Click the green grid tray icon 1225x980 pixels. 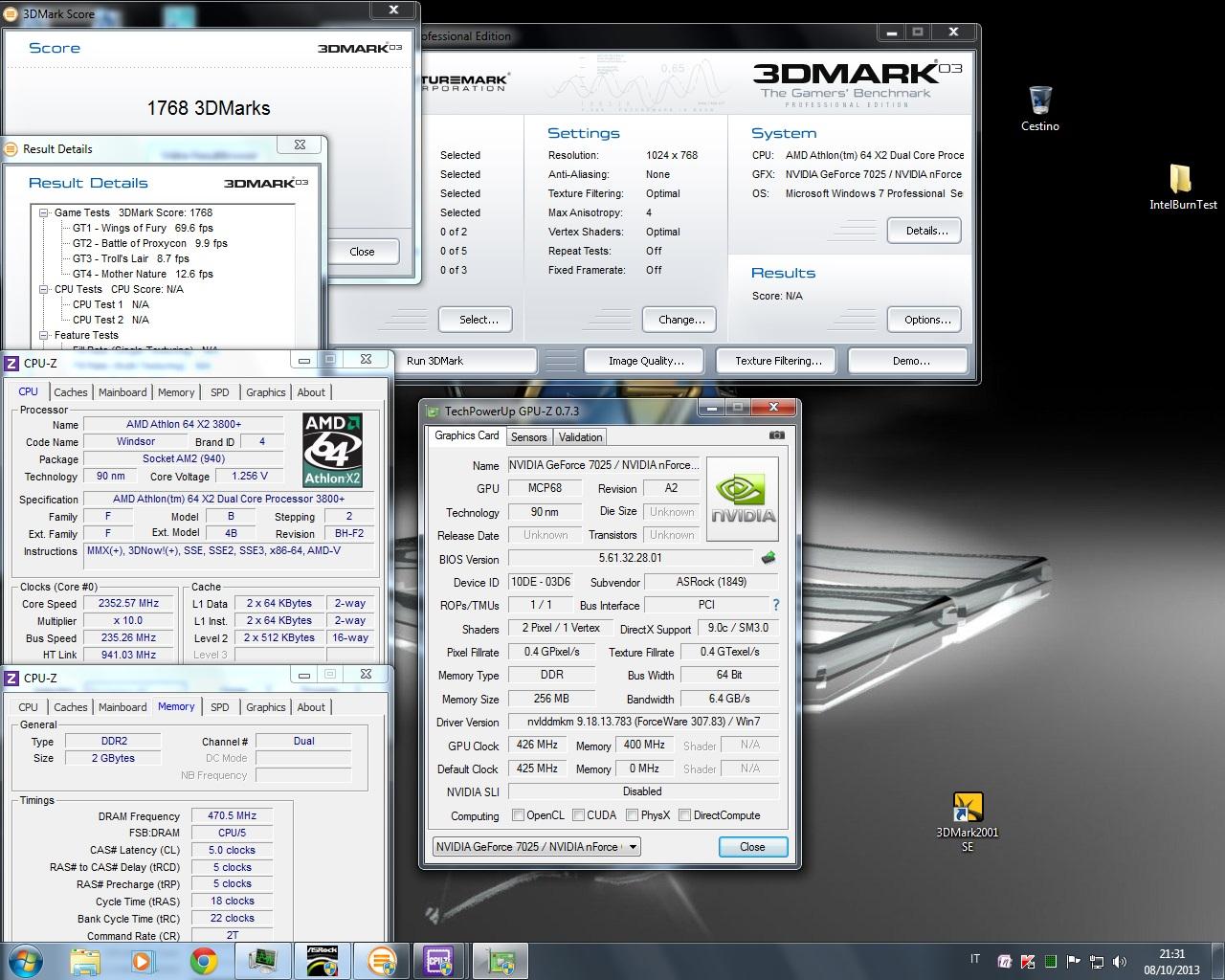click(x=1051, y=962)
